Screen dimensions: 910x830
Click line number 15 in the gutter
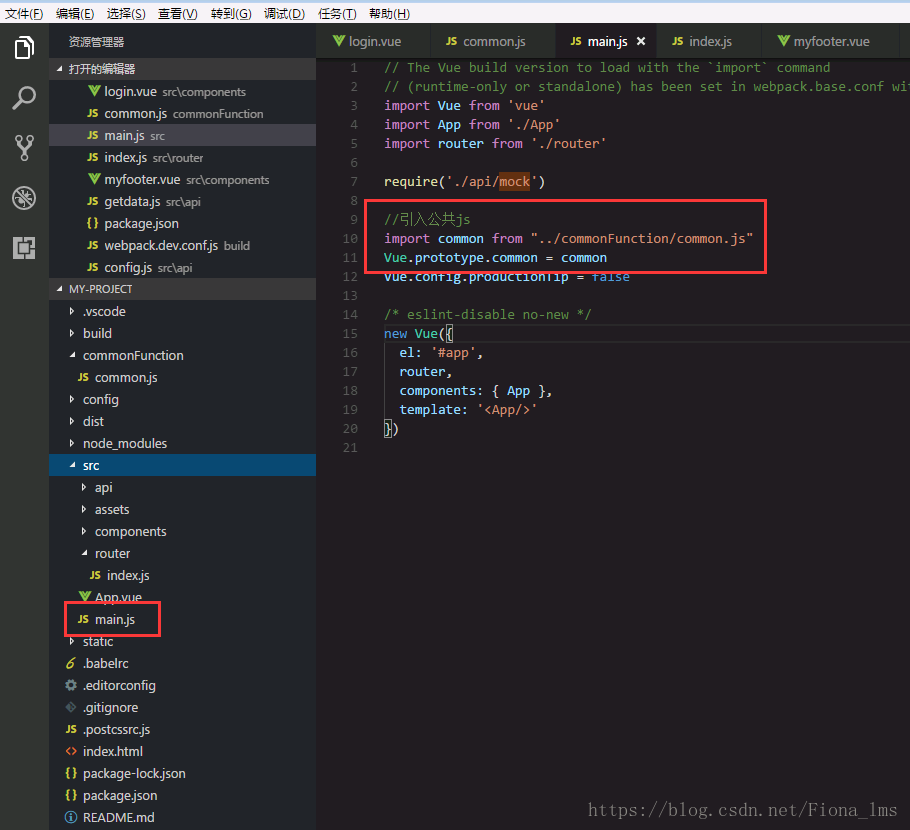pyautogui.click(x=350, y=333)
